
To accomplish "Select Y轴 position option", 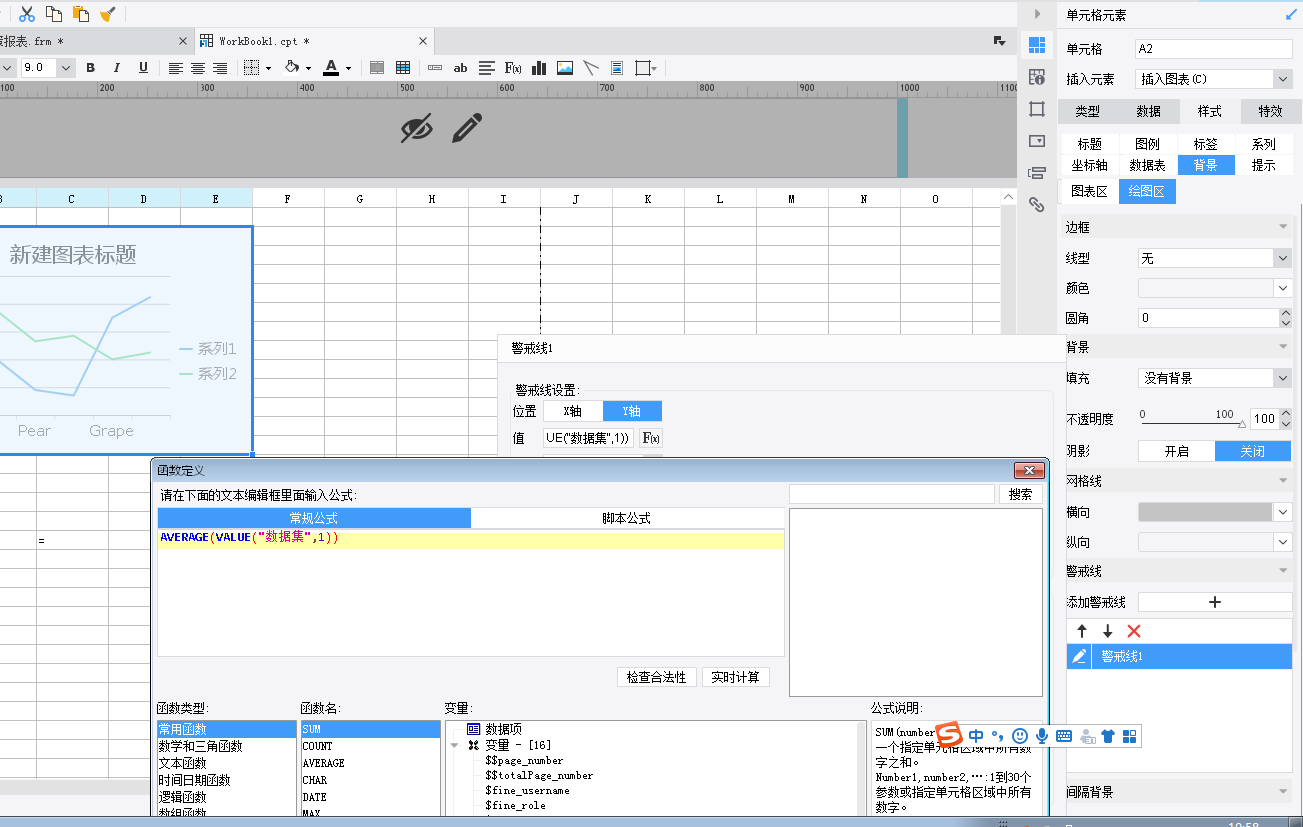I will coord(632,411).
